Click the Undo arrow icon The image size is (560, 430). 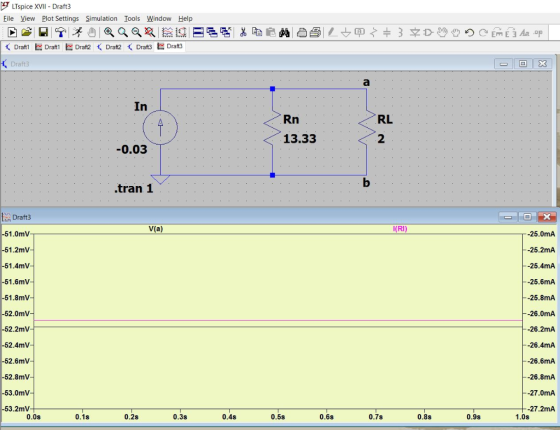[x=469, y=32]
